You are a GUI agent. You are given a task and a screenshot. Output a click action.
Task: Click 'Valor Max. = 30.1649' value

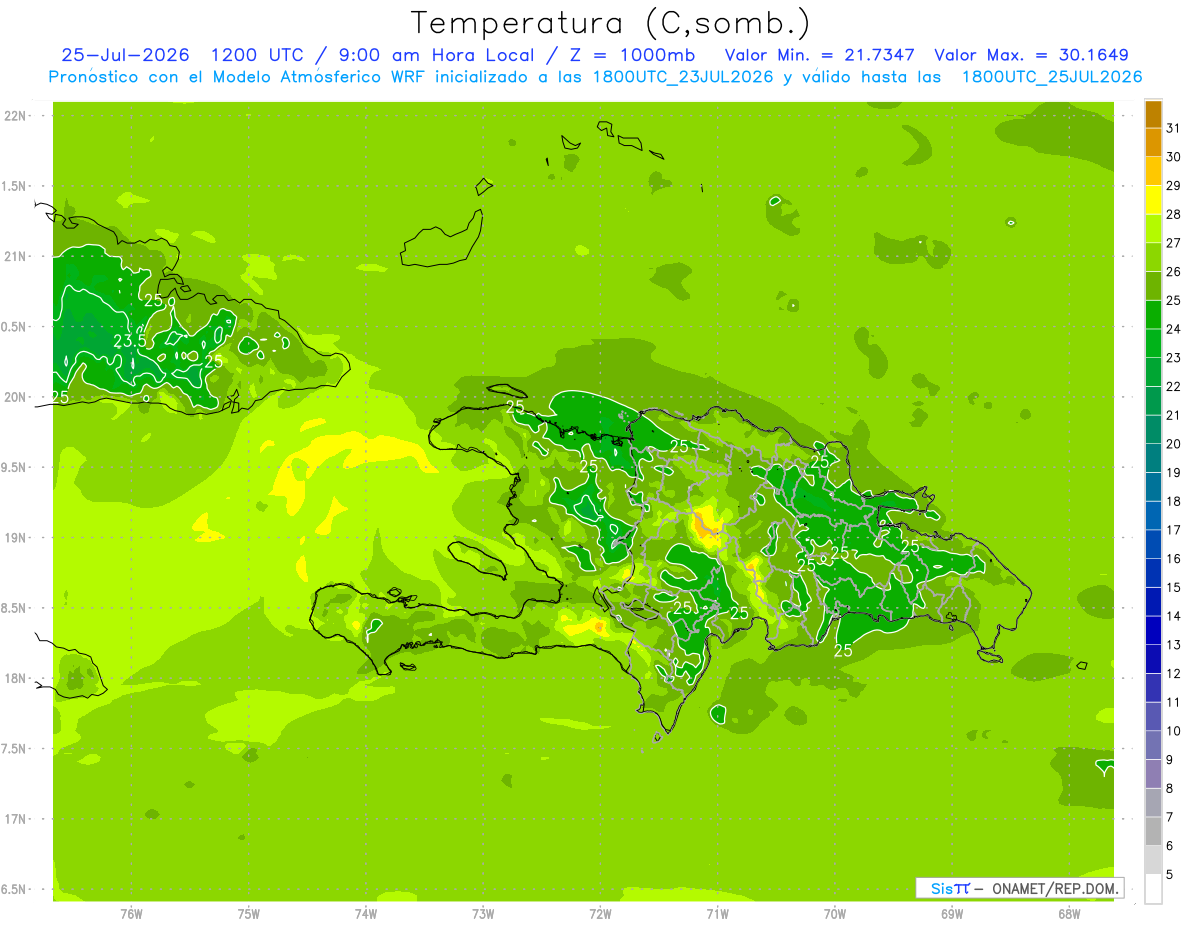click(1031, 55)
